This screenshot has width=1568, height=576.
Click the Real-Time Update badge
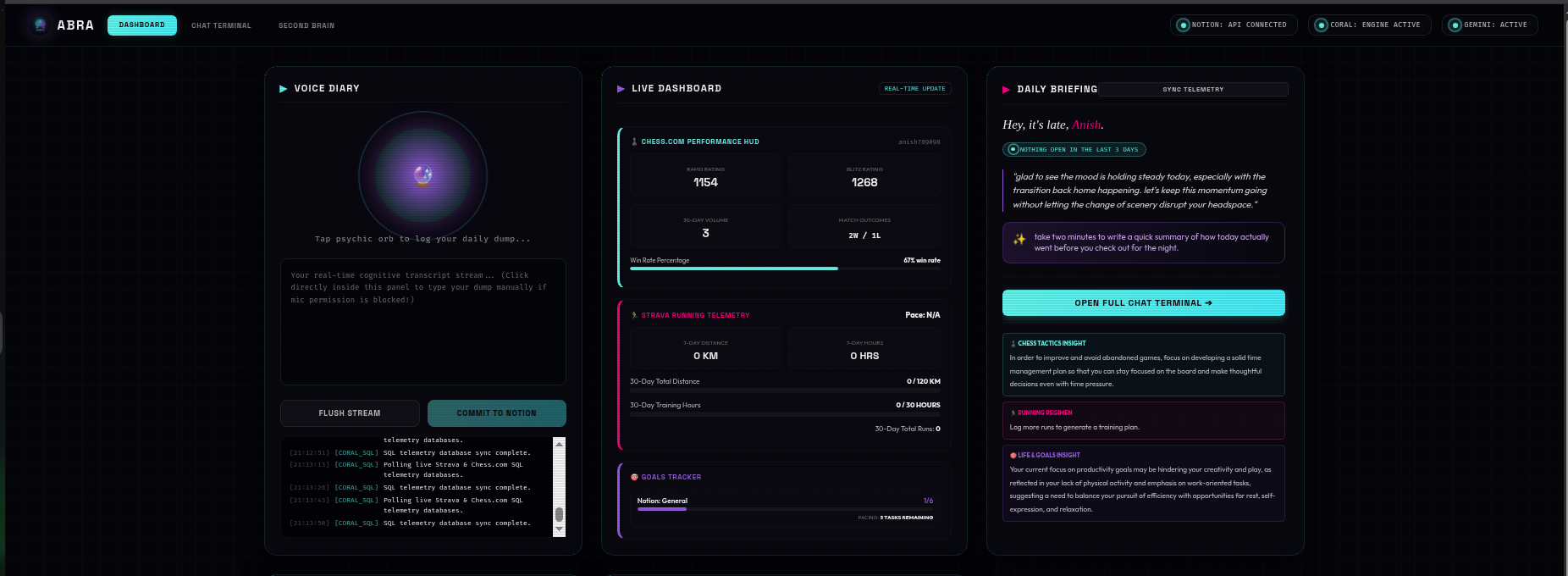tap(915, 89)
